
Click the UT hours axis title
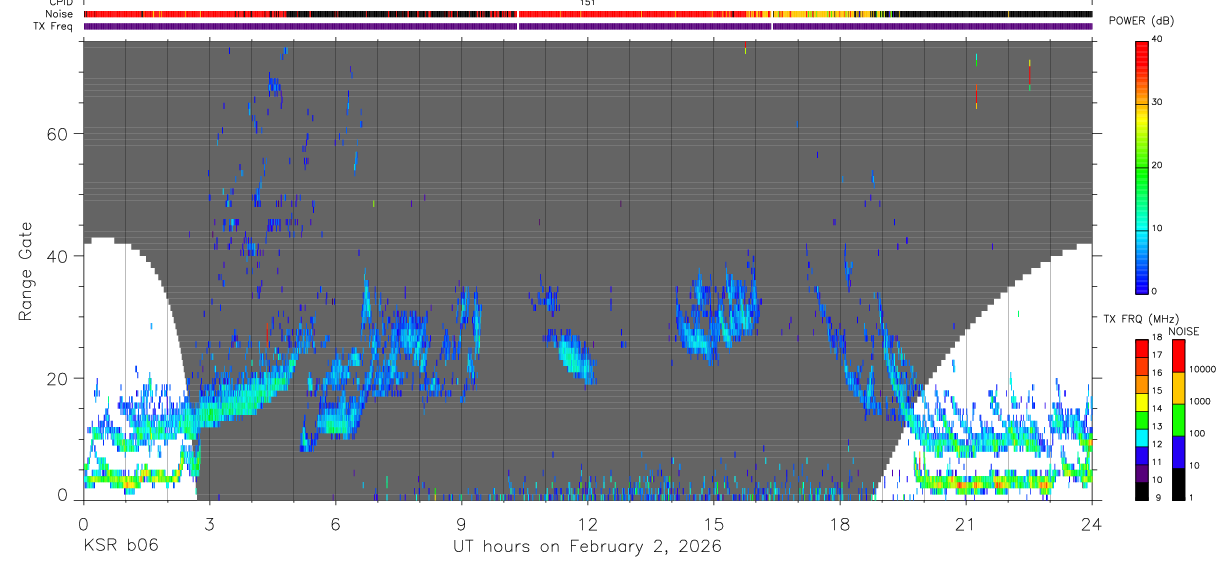click(588, 547)
